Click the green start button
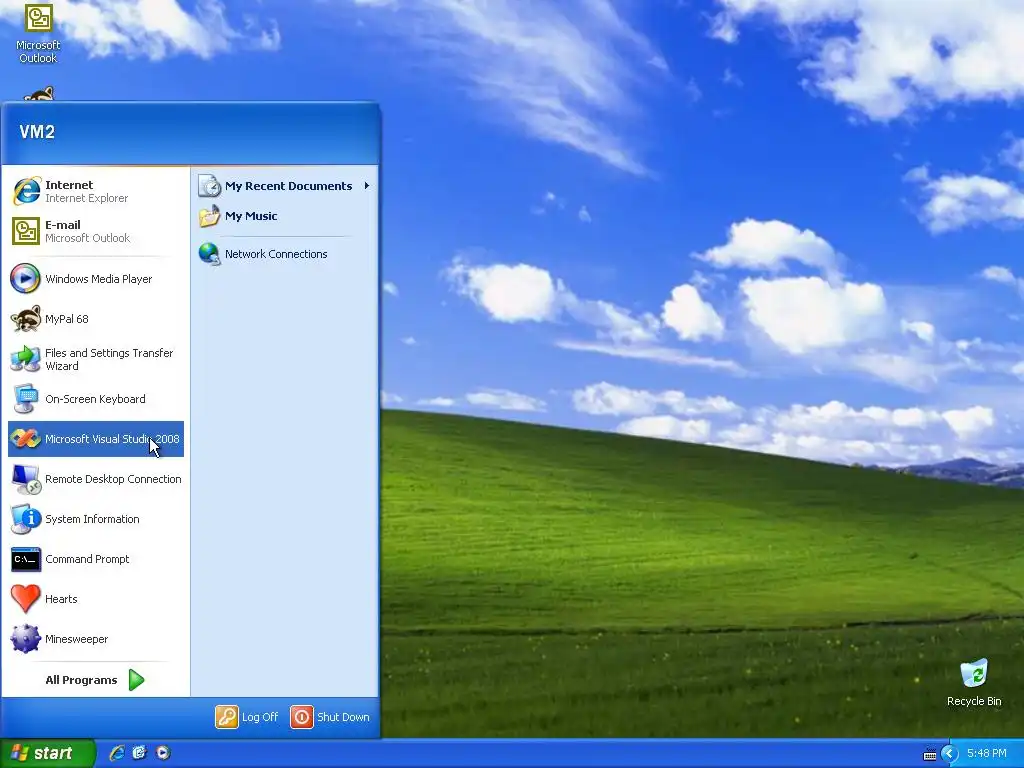This screenshot has height=768, width=1024. pos(48,753)
